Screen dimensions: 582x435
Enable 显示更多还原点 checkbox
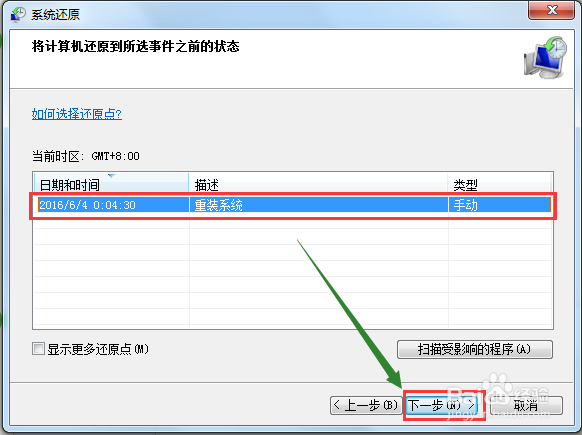pos(38,349)
